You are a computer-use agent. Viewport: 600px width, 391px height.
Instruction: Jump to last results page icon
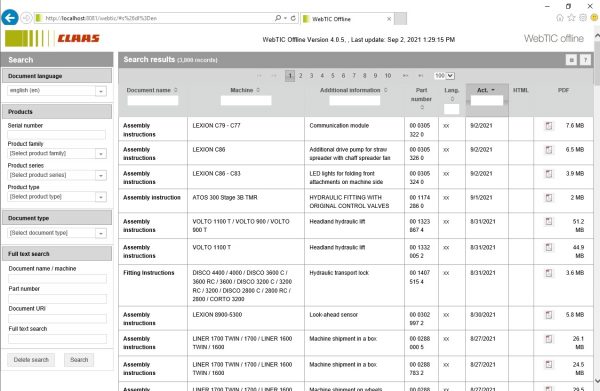point(420,76)
